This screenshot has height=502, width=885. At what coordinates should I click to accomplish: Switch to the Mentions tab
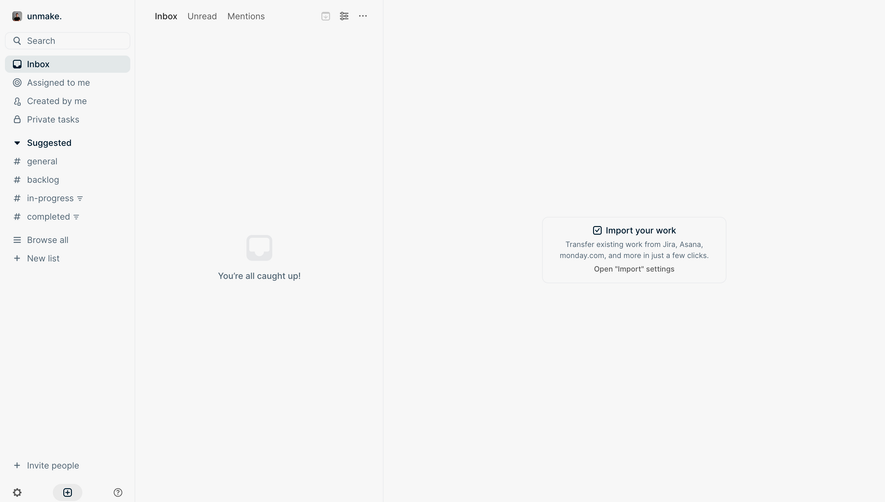click(x=246, y=16)
